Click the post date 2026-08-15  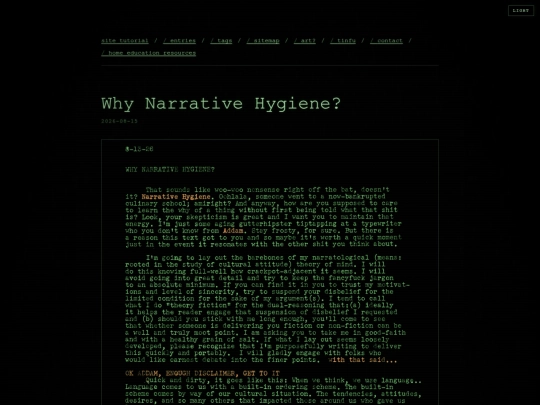coord(119,121)
